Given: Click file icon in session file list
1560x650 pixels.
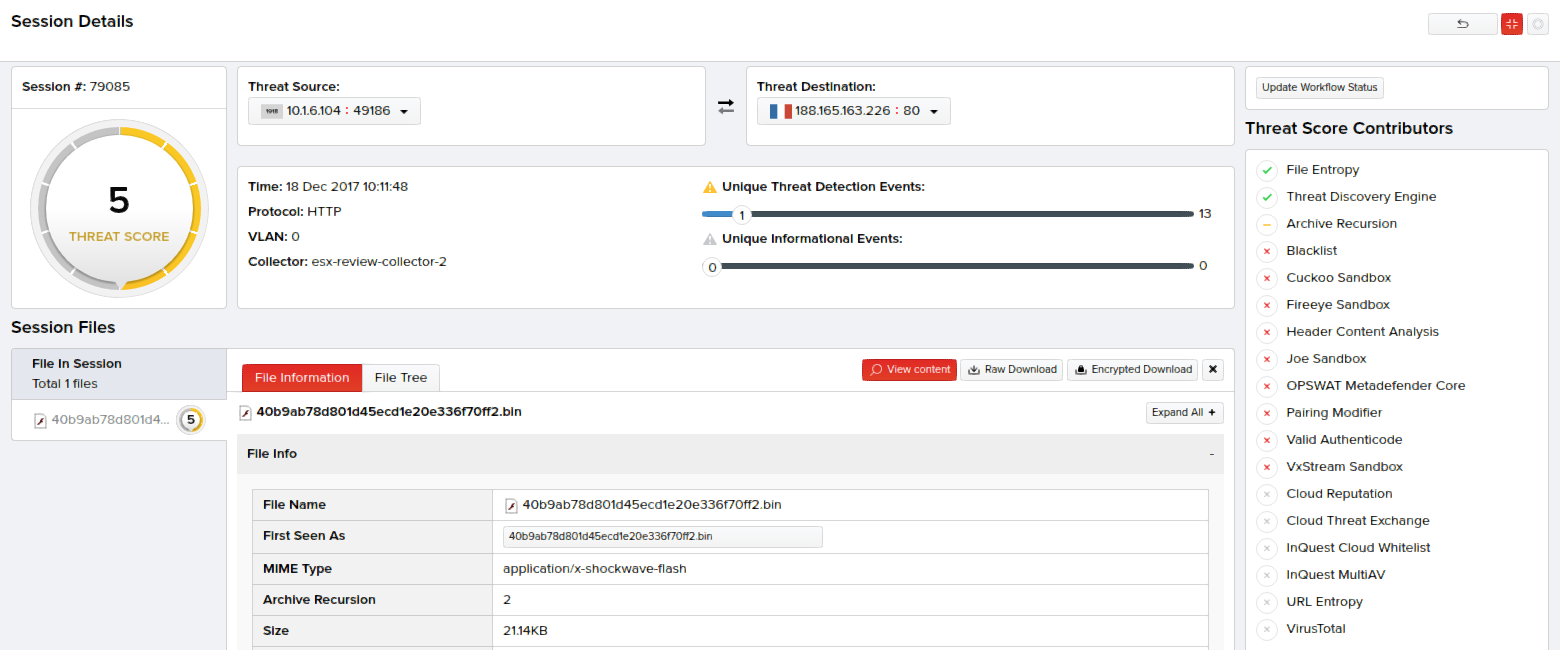Looking at the screenshot, I should [x=40, y=420].
